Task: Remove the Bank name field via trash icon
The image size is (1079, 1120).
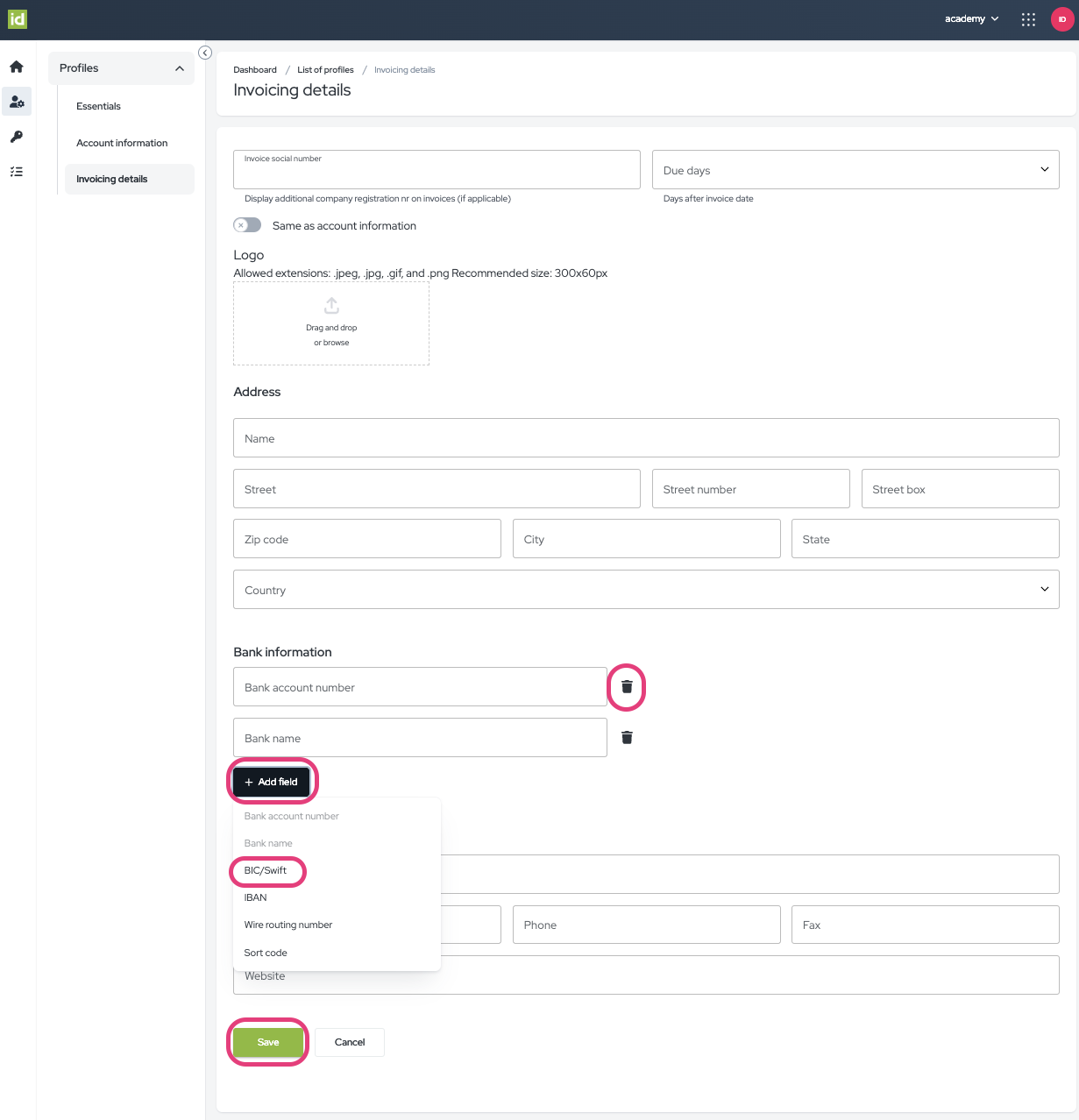Action: coord(626,737)
